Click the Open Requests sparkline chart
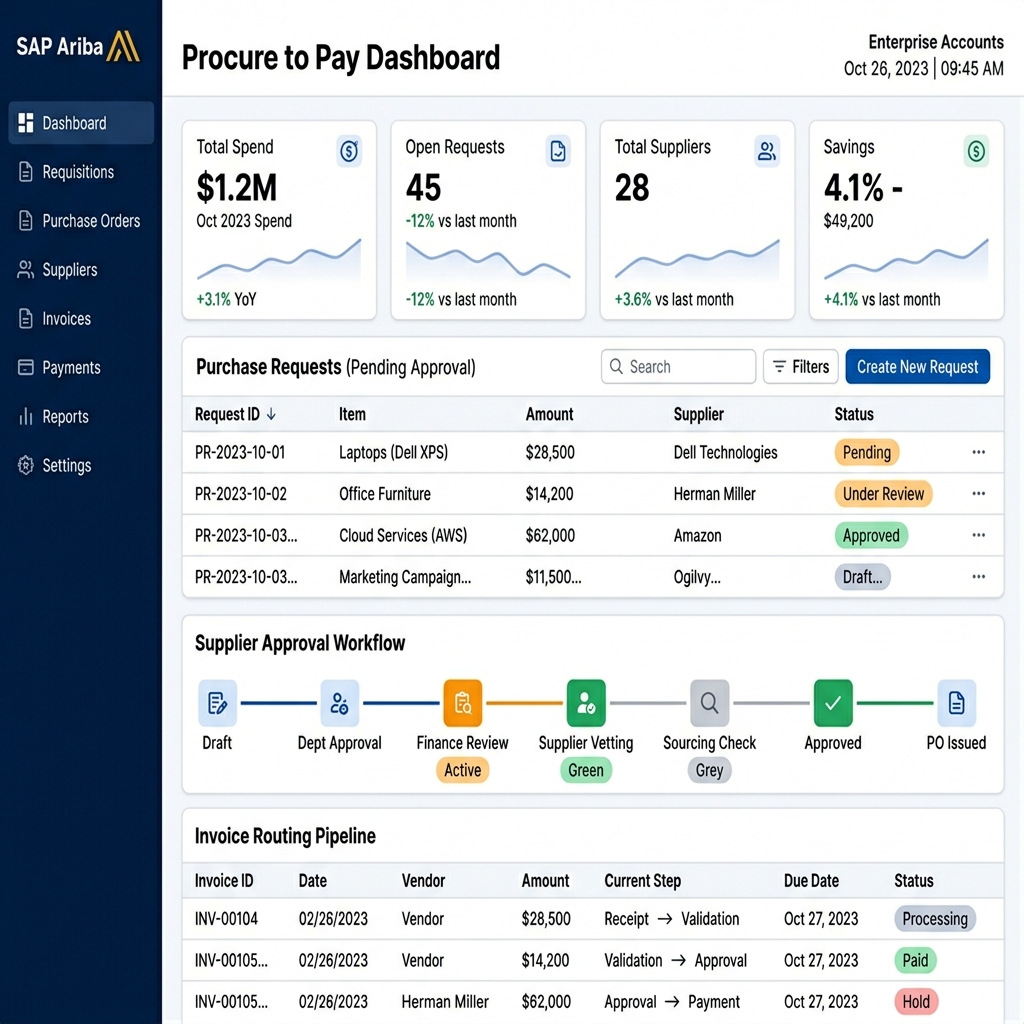The width and height of the screenshot is (1024, 1024). tap(488, 260)
